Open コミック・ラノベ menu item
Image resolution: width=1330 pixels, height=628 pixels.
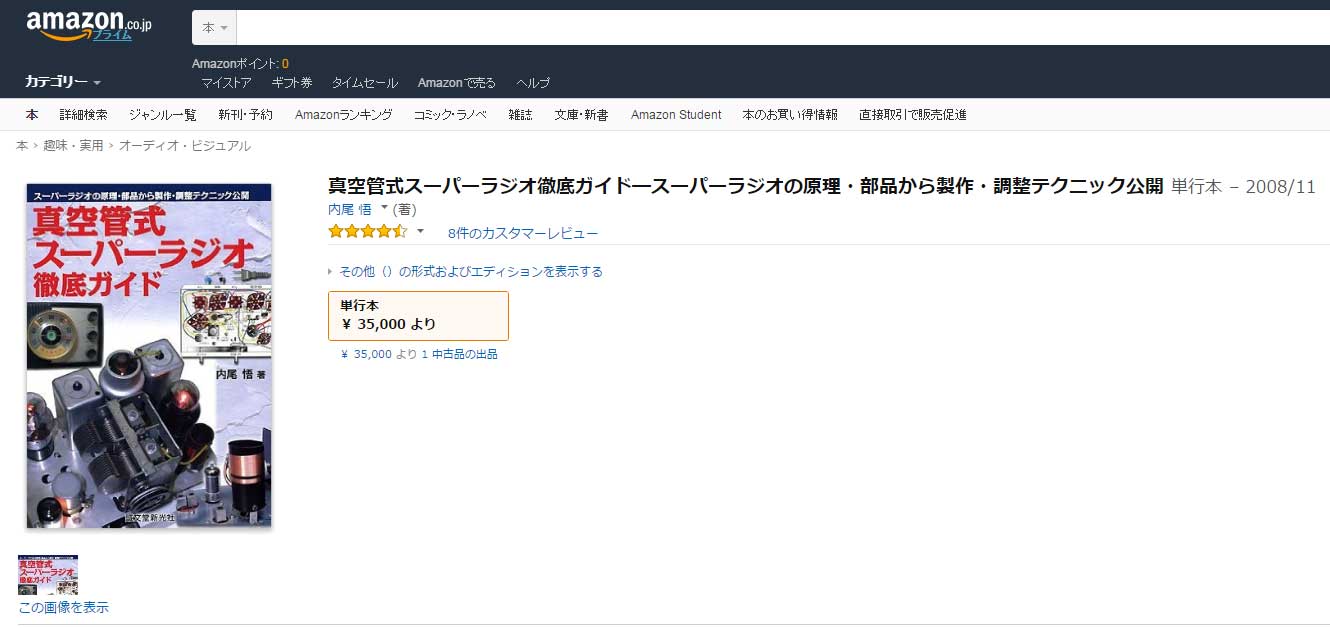pos(450,115)
